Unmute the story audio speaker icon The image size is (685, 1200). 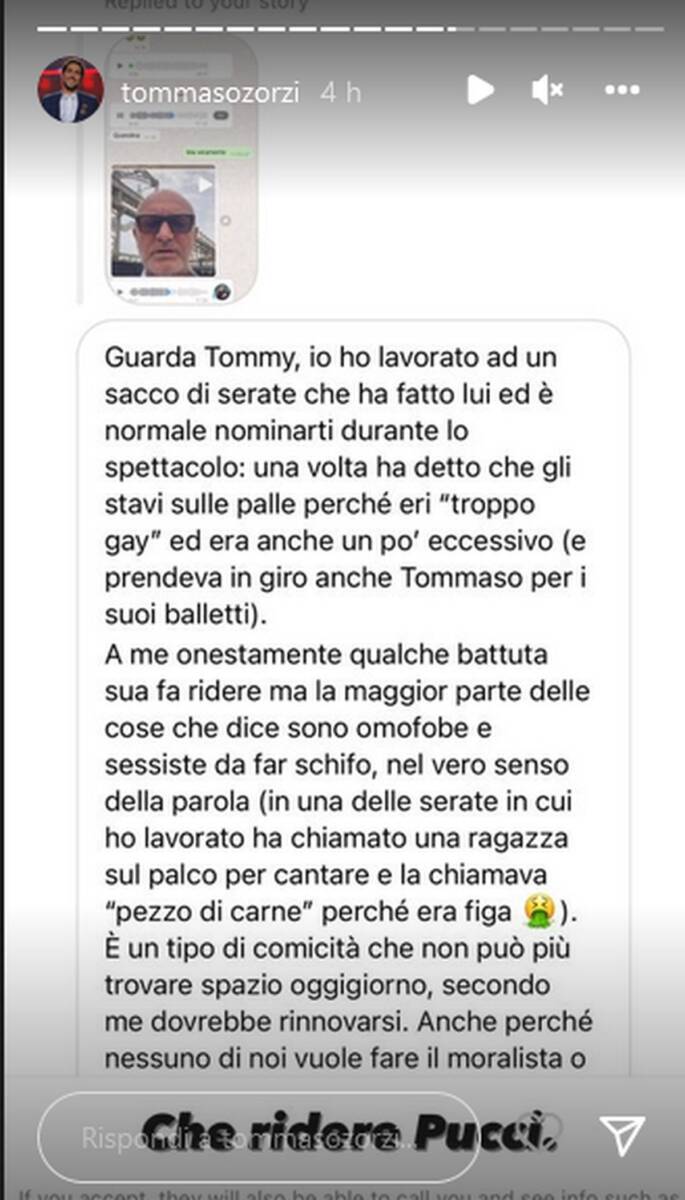click(x=547, y=90)
